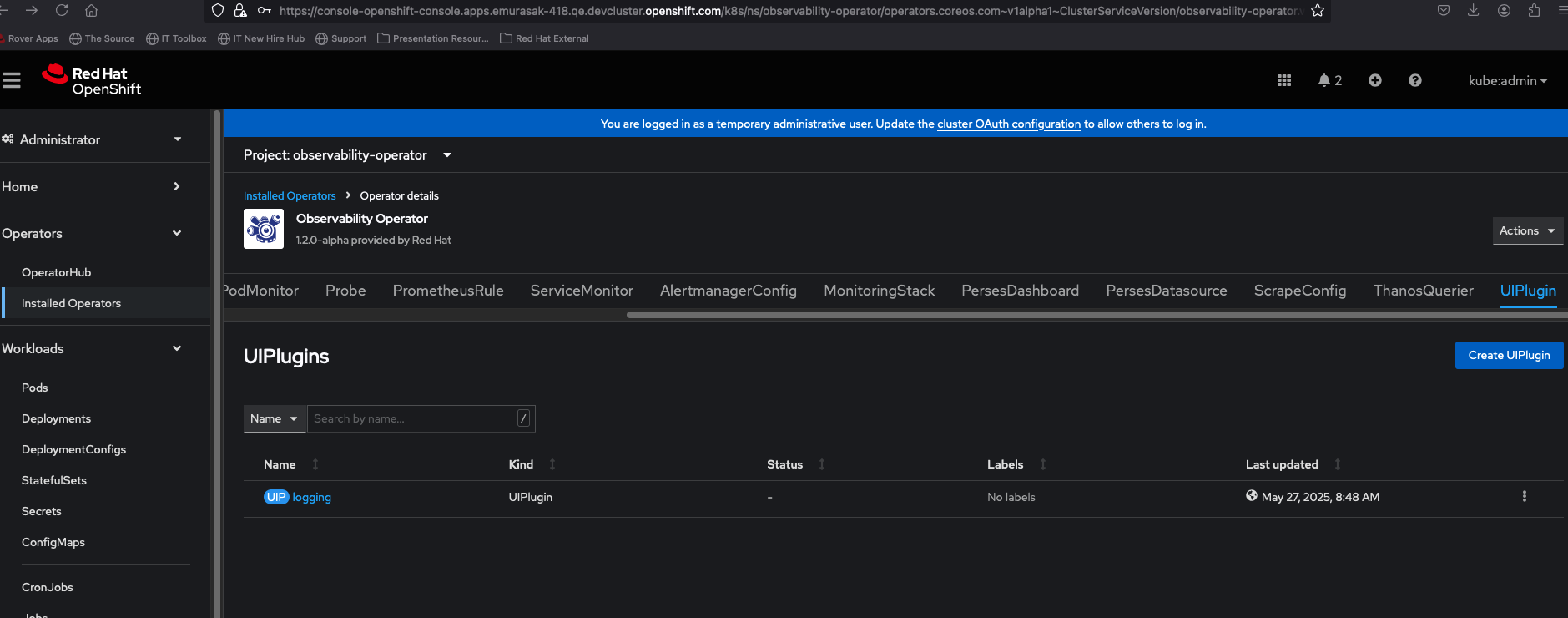Navigate to ConfigMaps in the sidebar
The height and width of the screenshot is (618, 1568).
[x=53, y=542]
